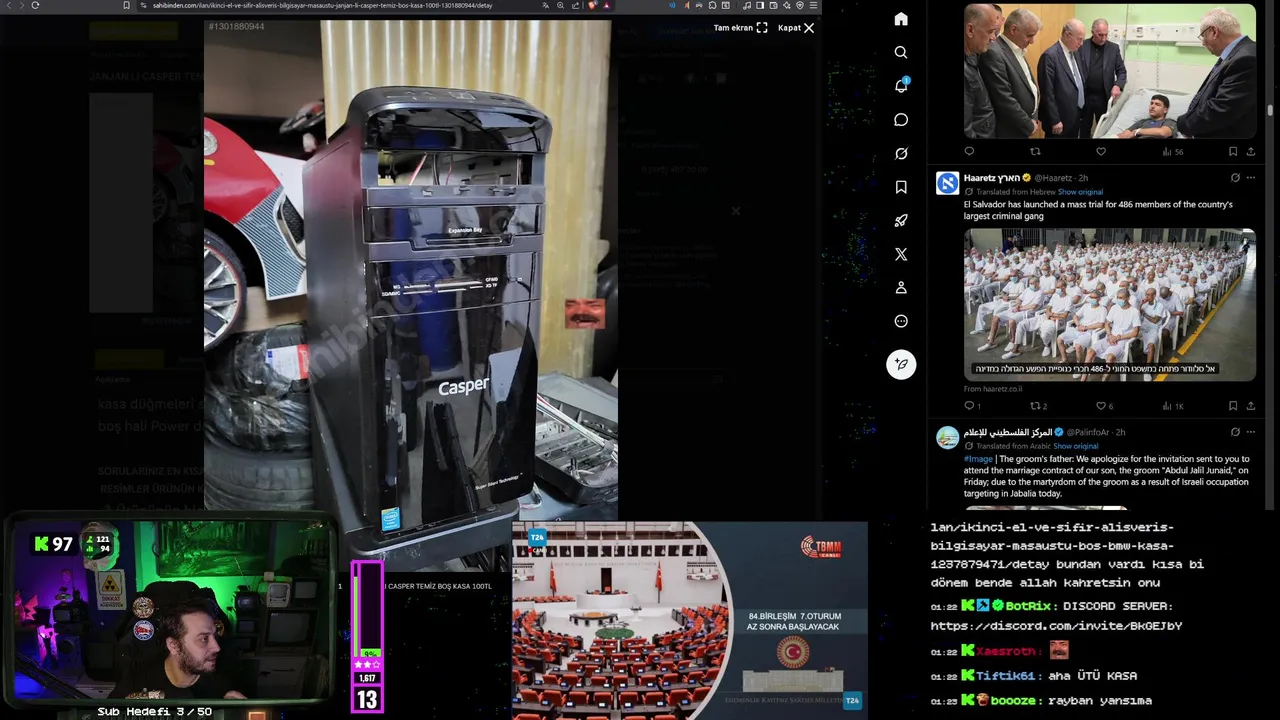Open the Brave shield icon

coord(592,5)
